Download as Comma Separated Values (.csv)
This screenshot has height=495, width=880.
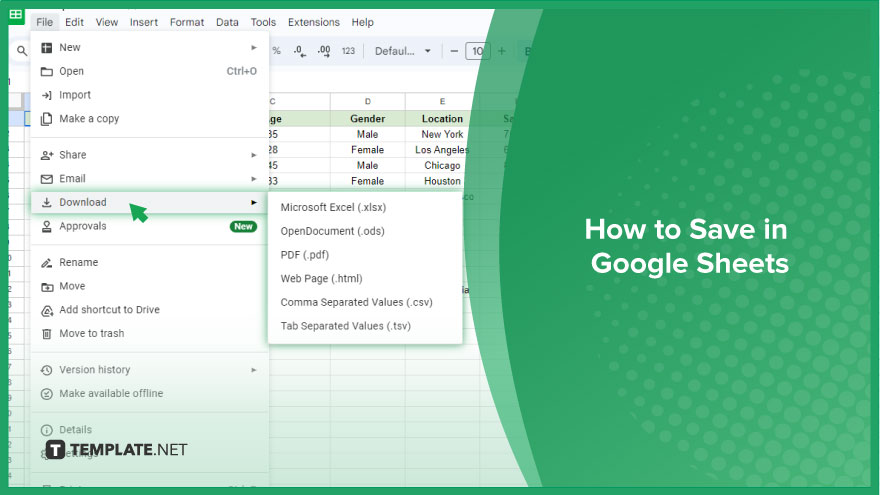click(365, 302)
